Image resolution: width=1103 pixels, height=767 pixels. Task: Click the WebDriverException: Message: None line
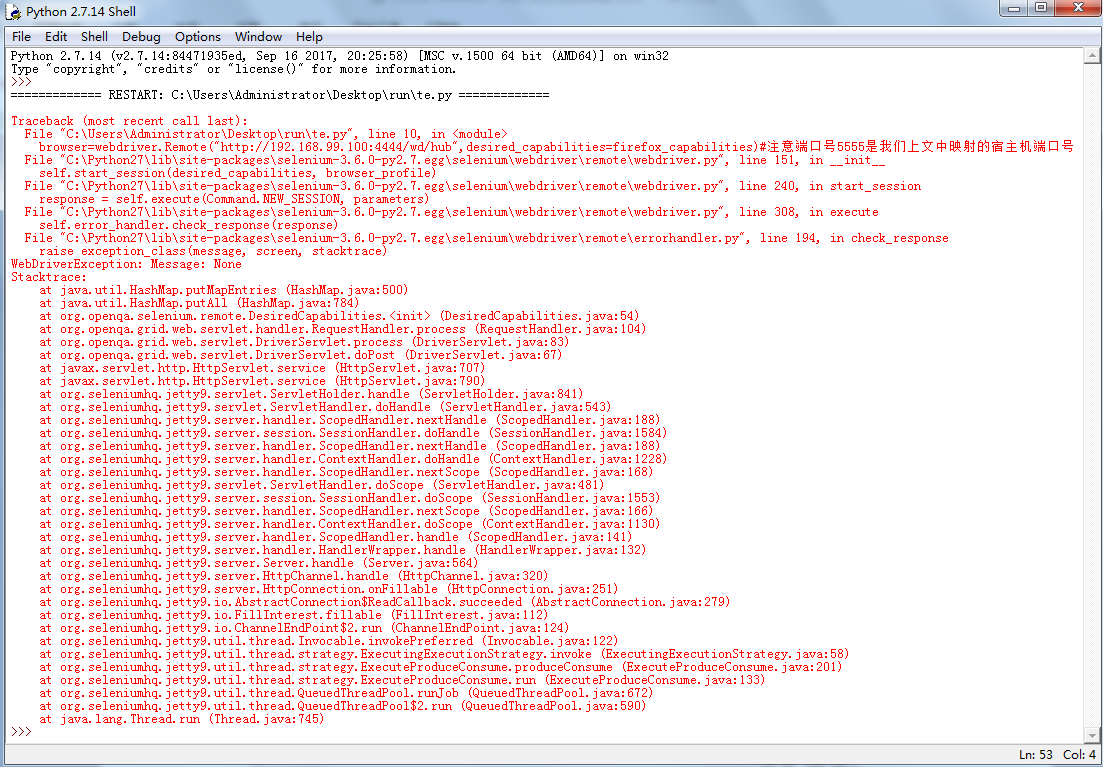point(126,264)
